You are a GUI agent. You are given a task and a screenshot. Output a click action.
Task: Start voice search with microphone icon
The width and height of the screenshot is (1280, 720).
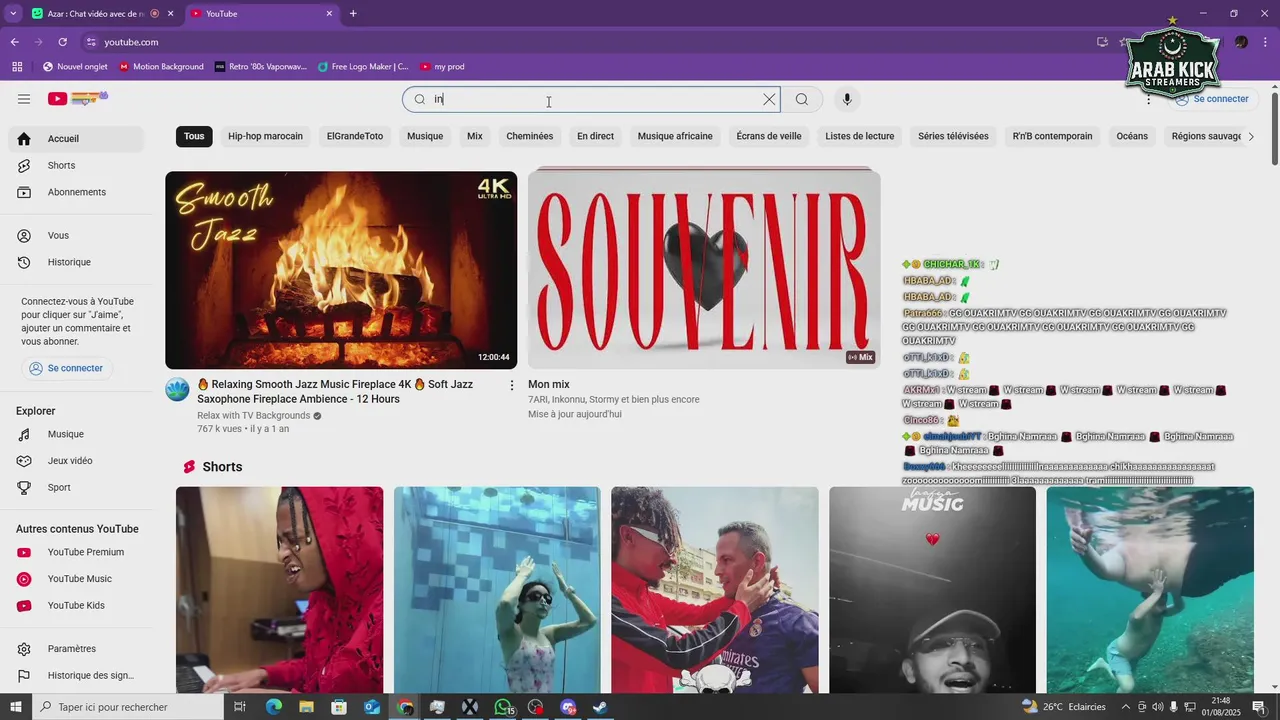pos(847,99)
